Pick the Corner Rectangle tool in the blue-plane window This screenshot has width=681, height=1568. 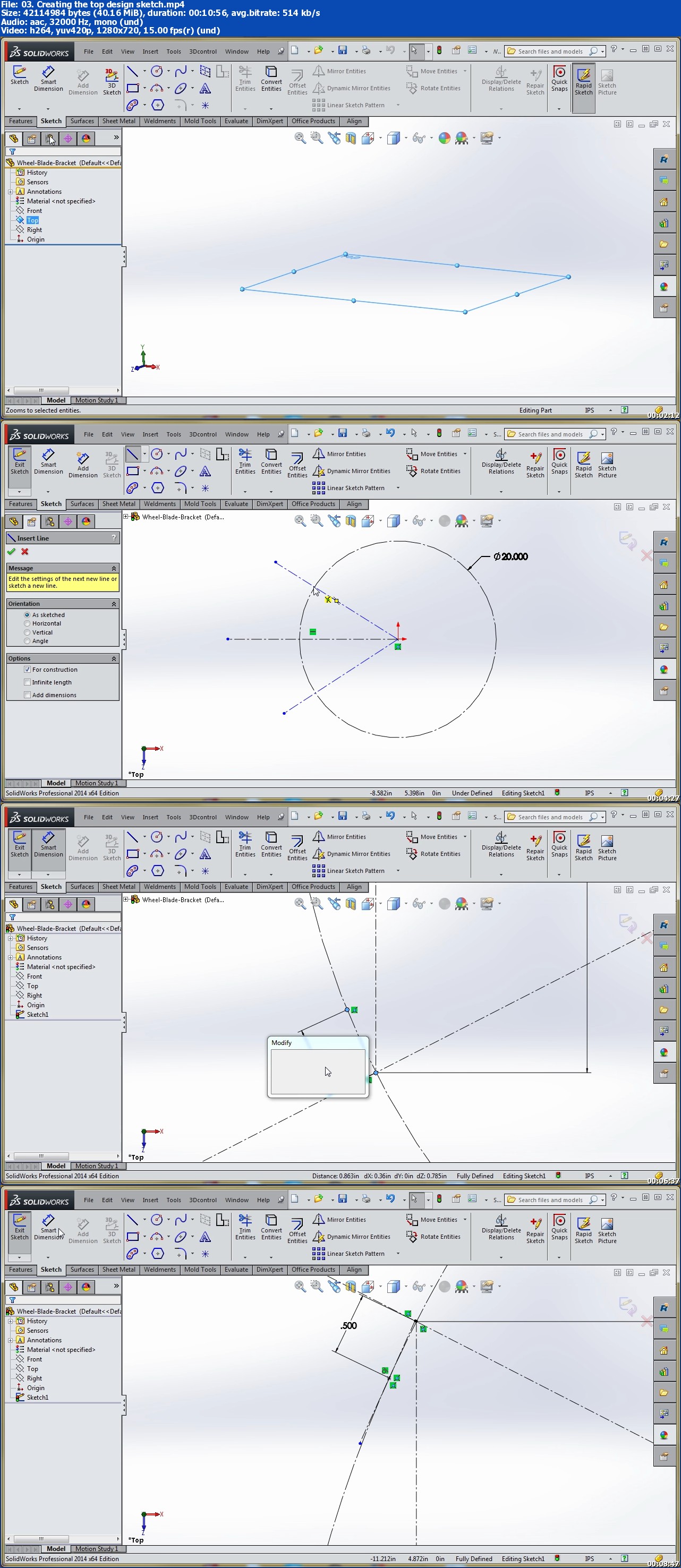pyautogui.click(x=132, y=88)
